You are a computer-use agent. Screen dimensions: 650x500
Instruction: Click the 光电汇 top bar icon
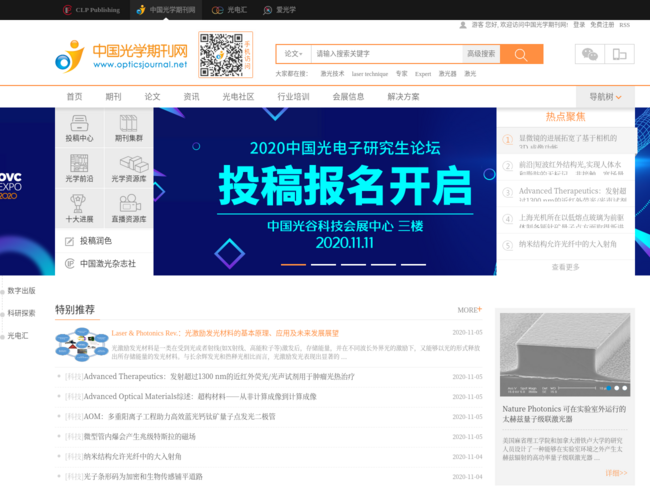coord(217,10)
